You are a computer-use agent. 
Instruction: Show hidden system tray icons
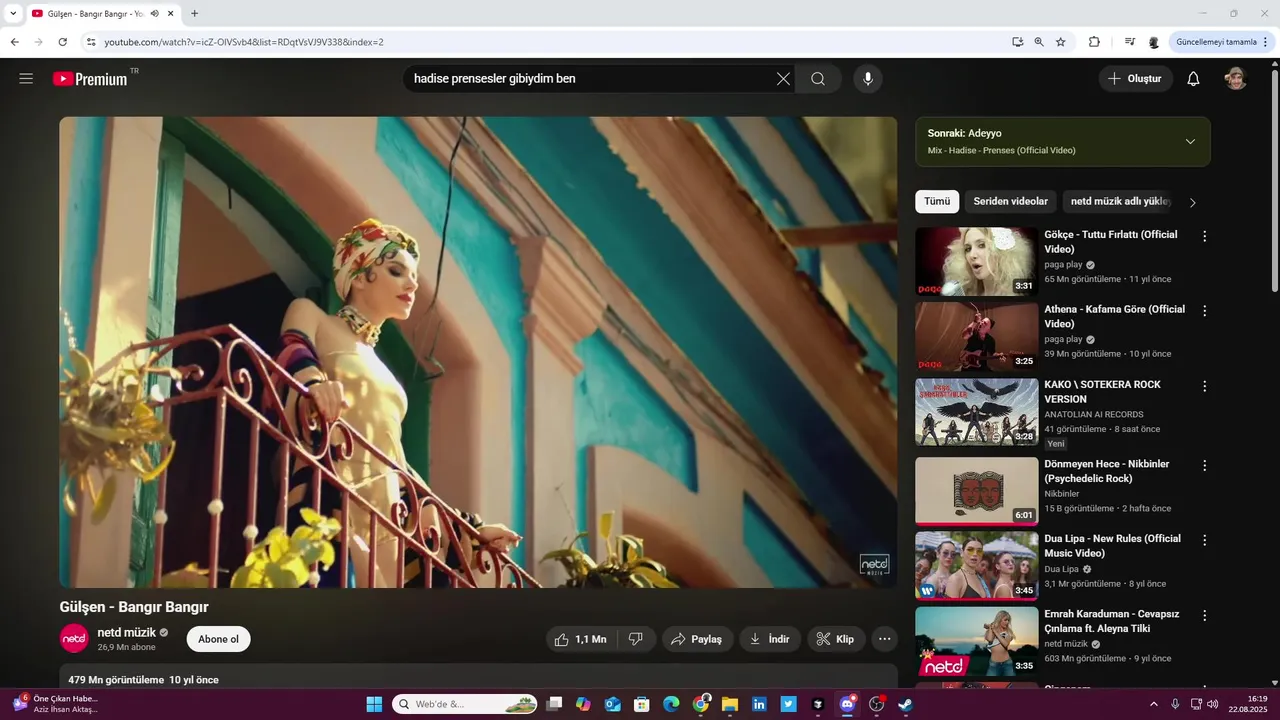(x=1154, y=704)
